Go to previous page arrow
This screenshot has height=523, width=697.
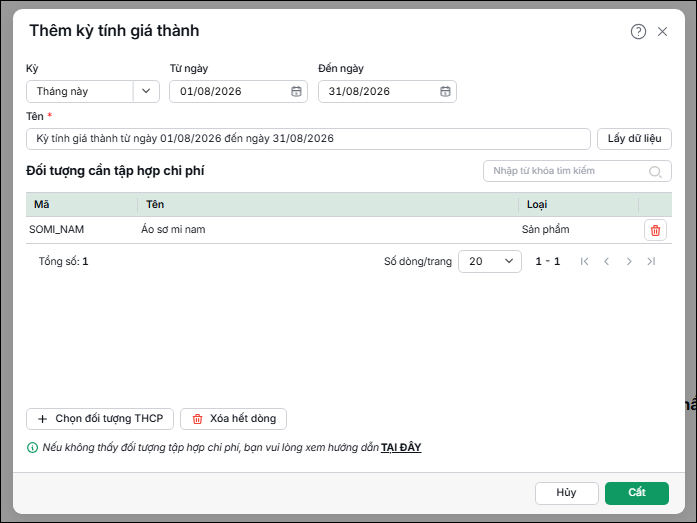tap(607, 261)
